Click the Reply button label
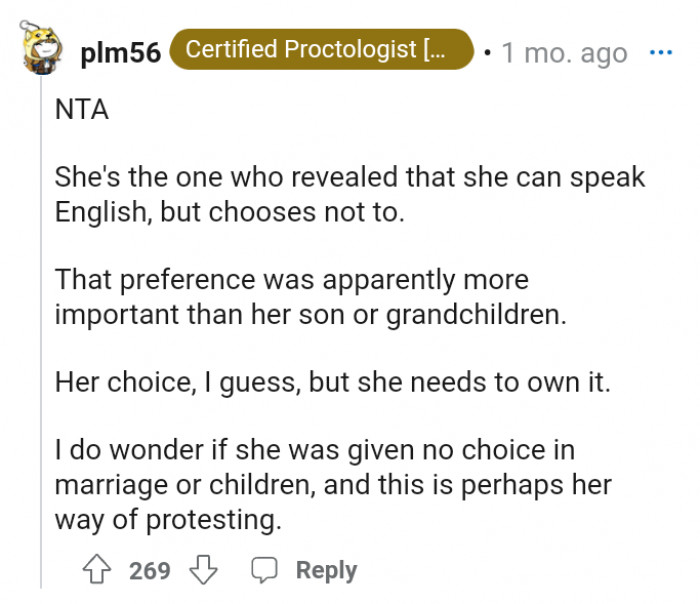 click(326, 570)
